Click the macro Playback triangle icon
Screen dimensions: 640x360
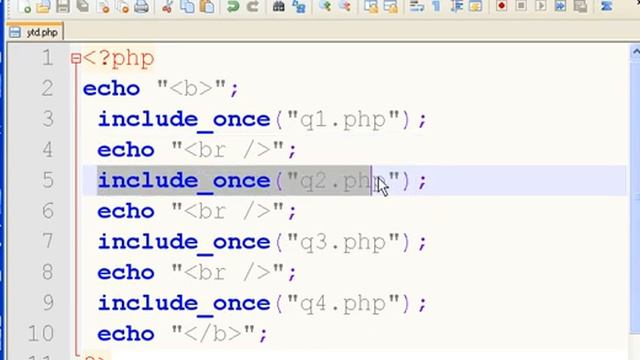coord(541,6)
